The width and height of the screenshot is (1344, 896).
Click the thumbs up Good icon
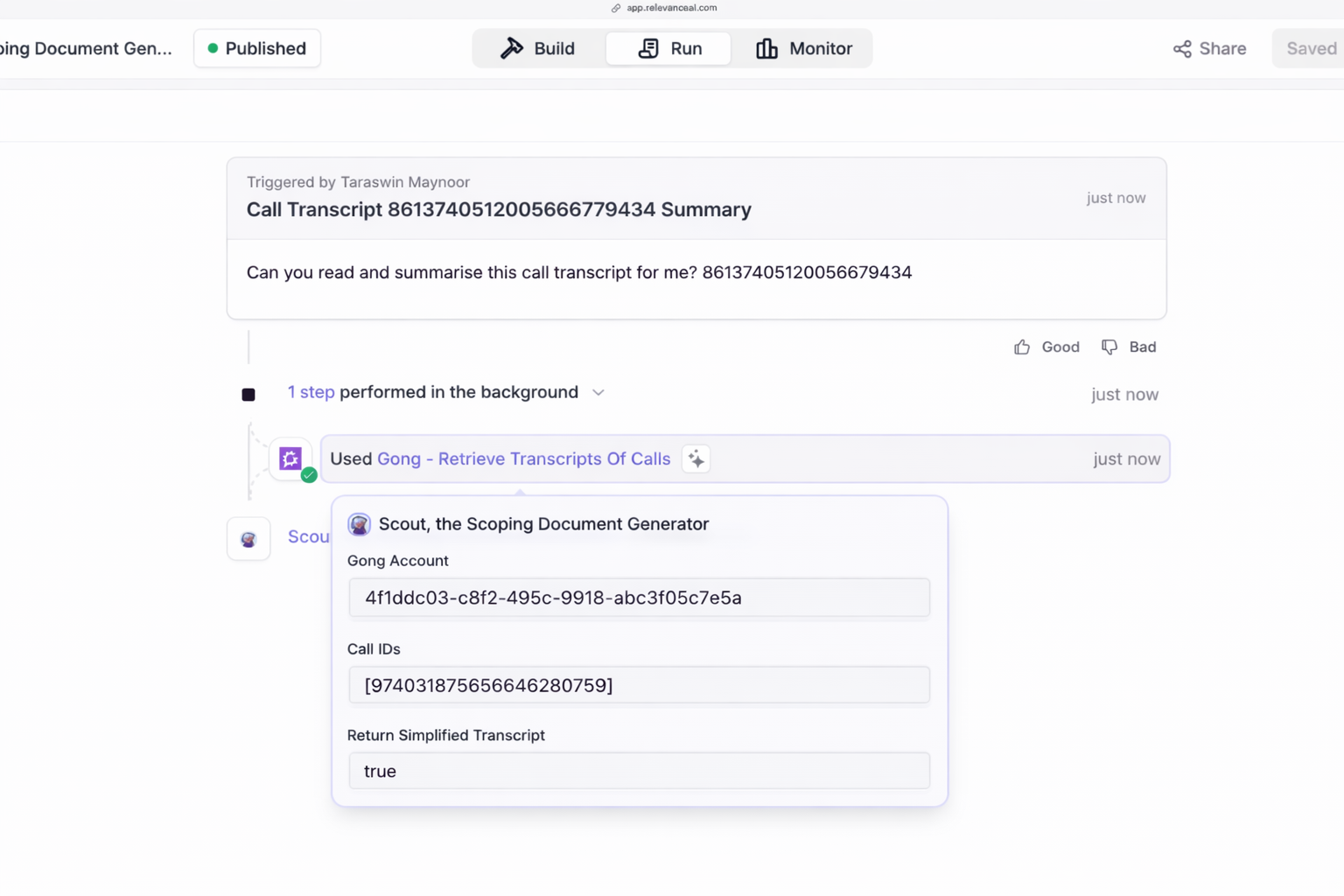coord(1022,347)
